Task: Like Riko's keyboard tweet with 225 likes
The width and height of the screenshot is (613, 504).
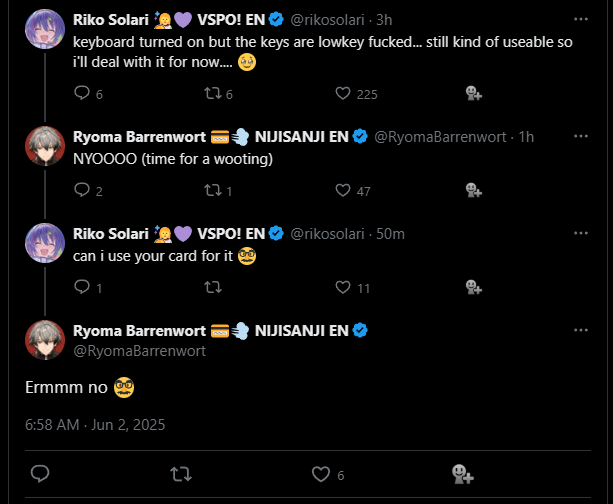Action: (343, 94)
